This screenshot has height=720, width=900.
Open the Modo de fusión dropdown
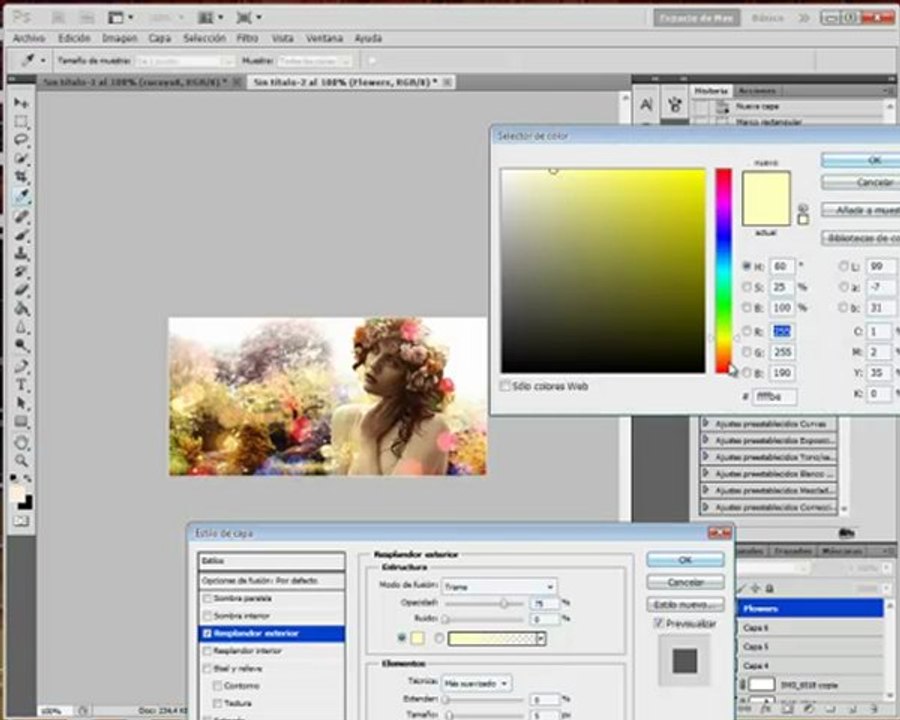pos(498,587)
